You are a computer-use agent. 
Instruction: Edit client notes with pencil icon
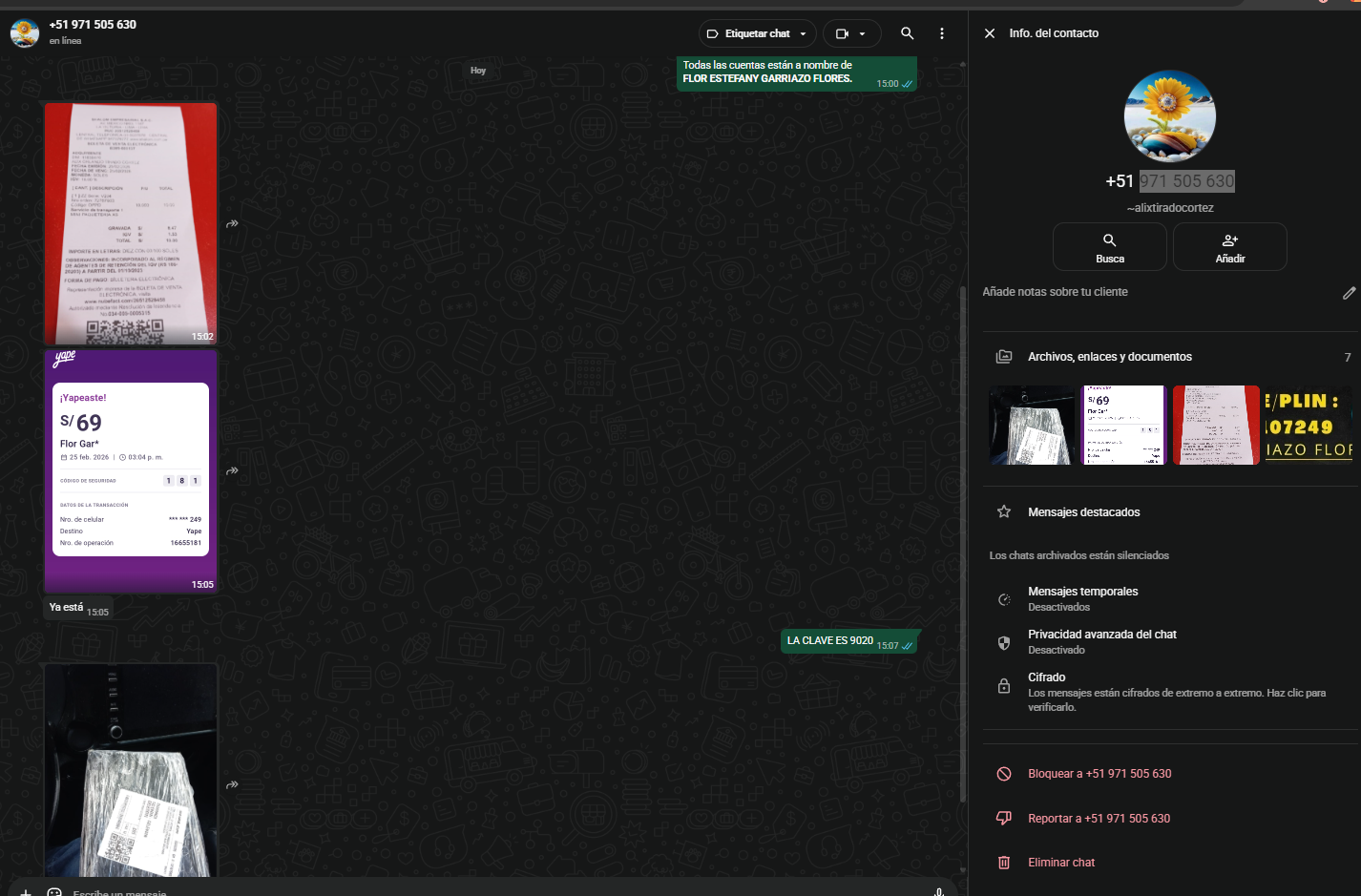[1348, 293]
